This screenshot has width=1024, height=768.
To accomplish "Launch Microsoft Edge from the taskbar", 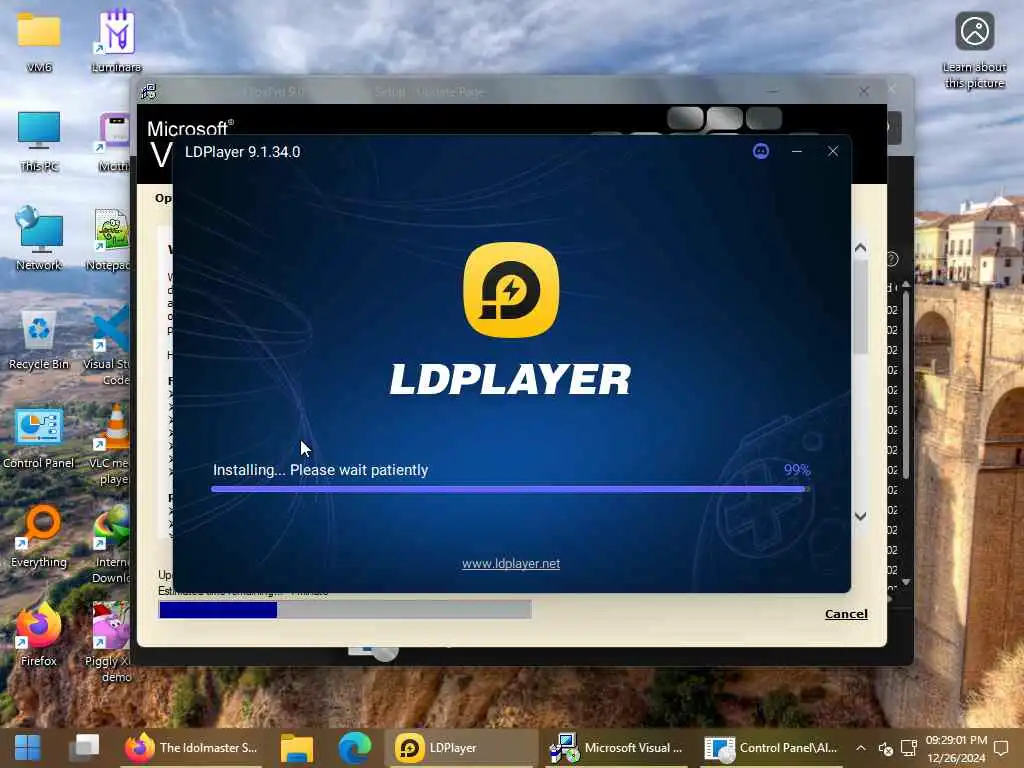I will [x=355, y=748].
